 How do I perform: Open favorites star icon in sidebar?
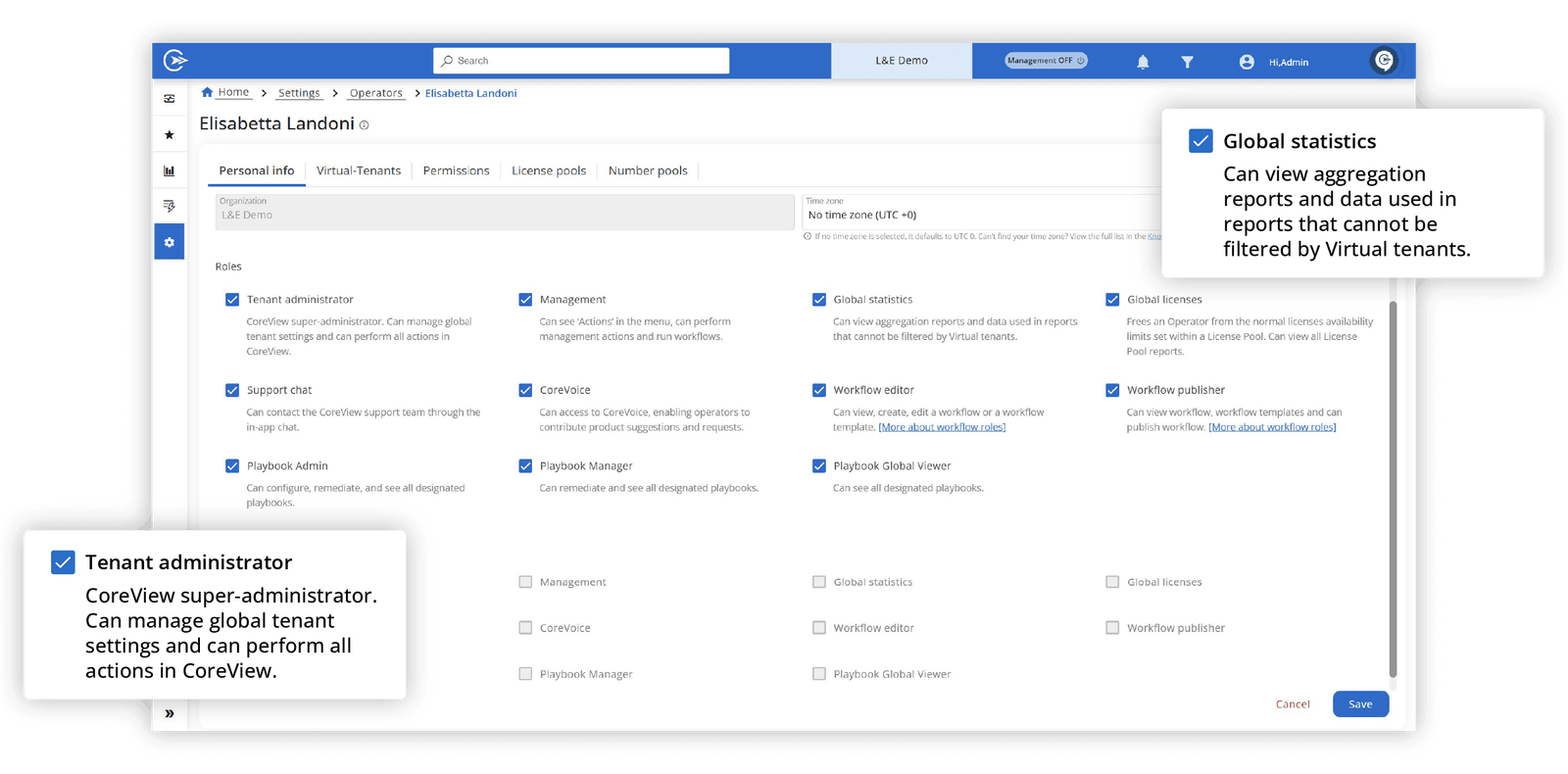click(170, 134)
